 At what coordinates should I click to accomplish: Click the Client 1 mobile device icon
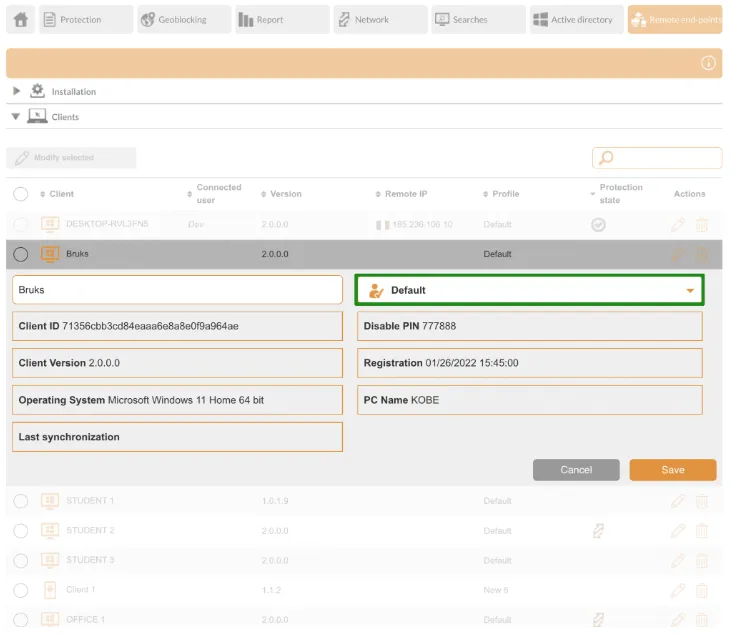pyautogui.click(x=50, y=590)
